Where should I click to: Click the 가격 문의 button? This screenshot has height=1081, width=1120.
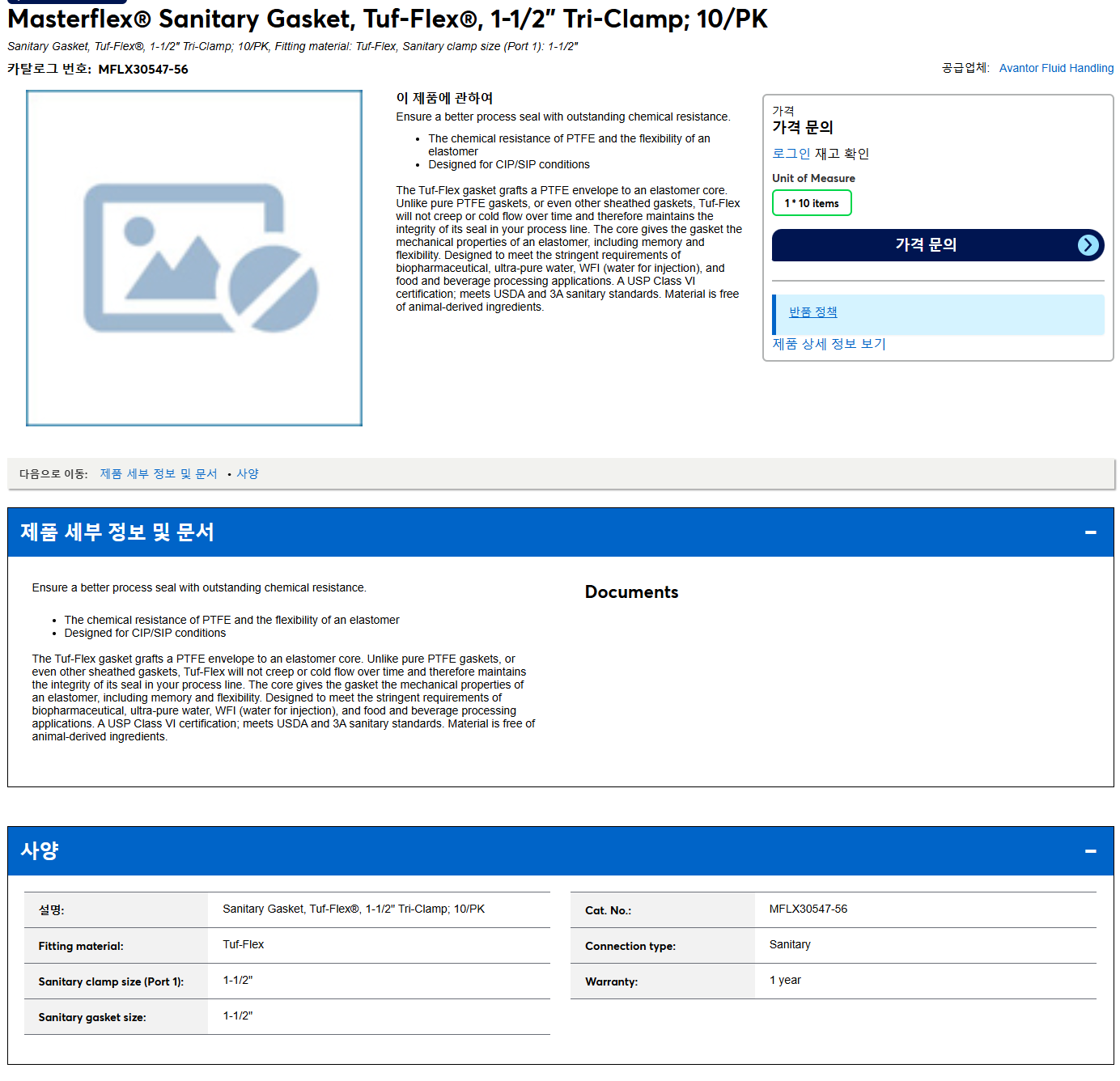(x=938, y=245)
